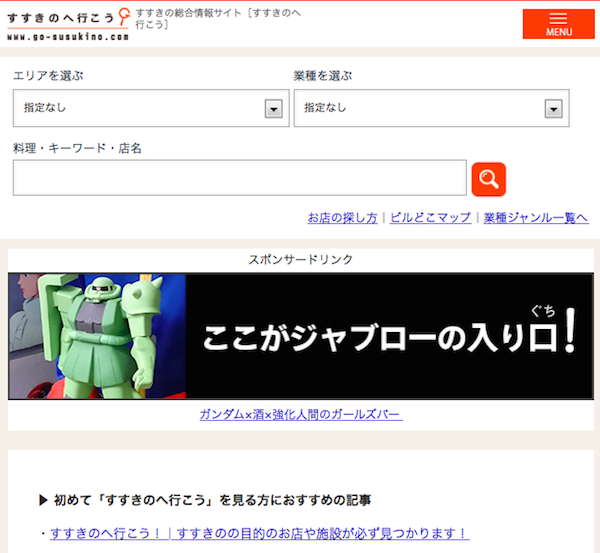Screen dimensions: 600x553
Task: Click the ▶ triangle beside 初めて heading
Action: pos(43,500)
